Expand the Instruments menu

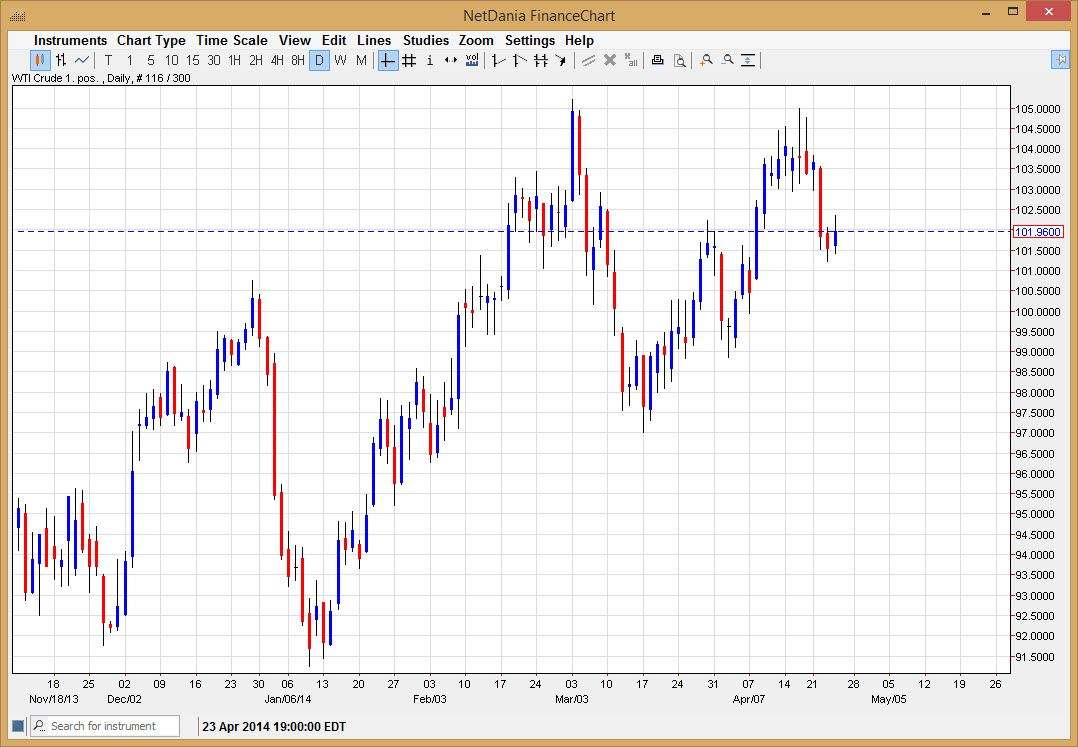[70, 40]
